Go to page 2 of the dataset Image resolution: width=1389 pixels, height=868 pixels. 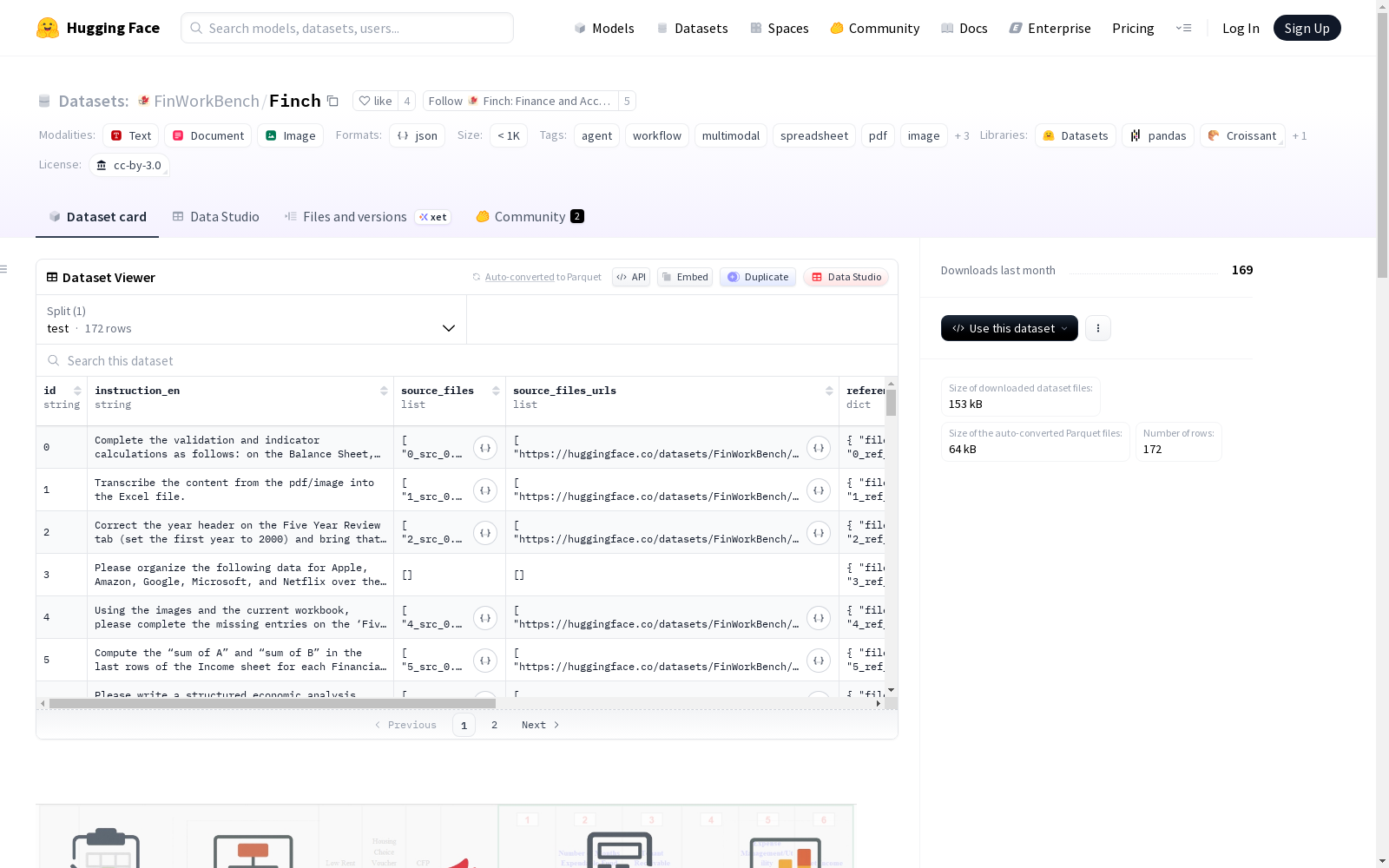[495, 725]
